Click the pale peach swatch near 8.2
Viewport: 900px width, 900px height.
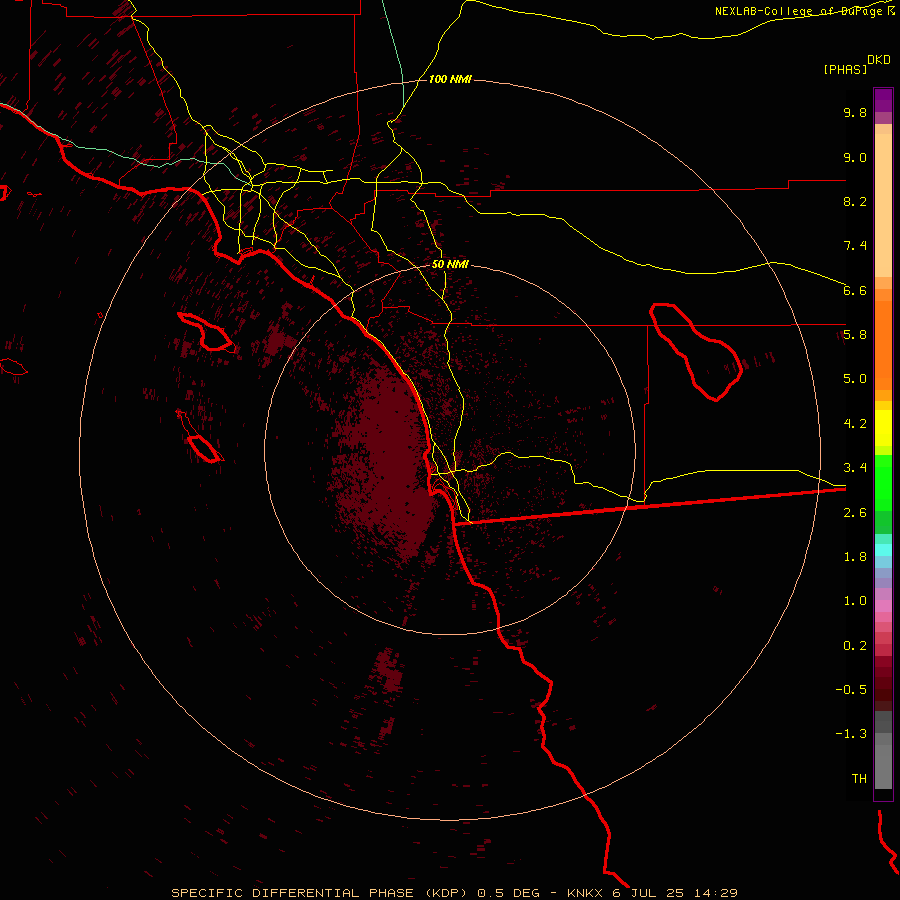[x=883, y=205]
